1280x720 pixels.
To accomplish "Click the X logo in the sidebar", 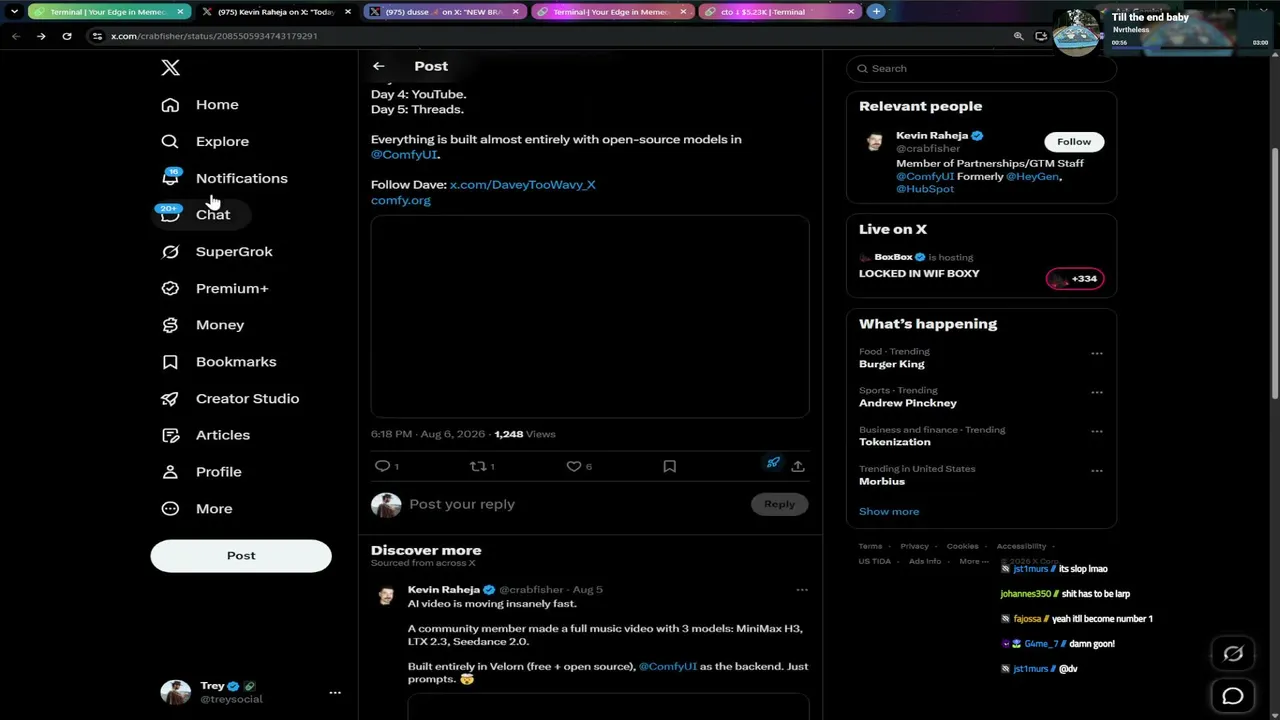I will click(170, 68).
